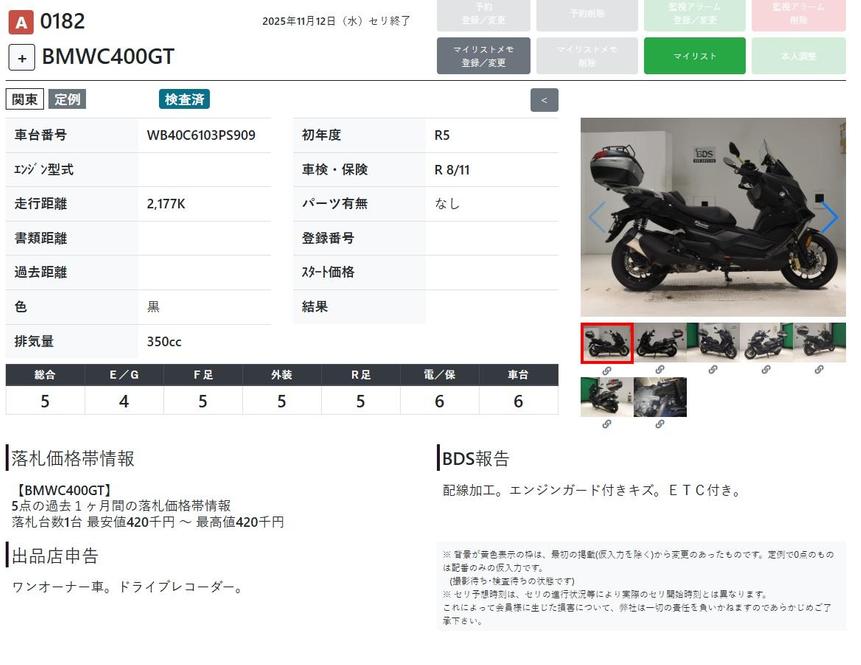Open the engine close-up thumbnail

(660, 397)
